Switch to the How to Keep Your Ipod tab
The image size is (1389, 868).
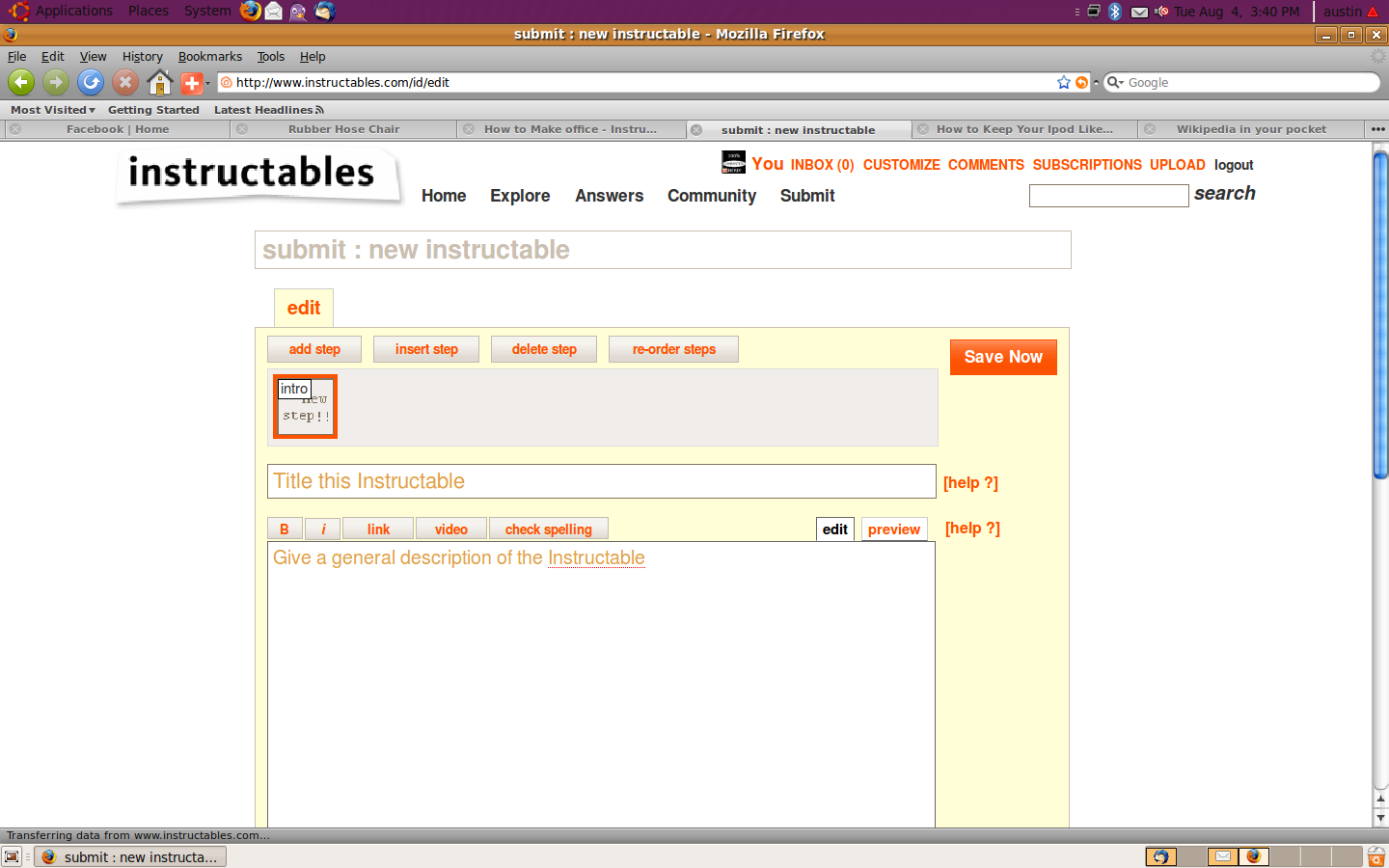pyautogui.click(x=1024, y=129)
